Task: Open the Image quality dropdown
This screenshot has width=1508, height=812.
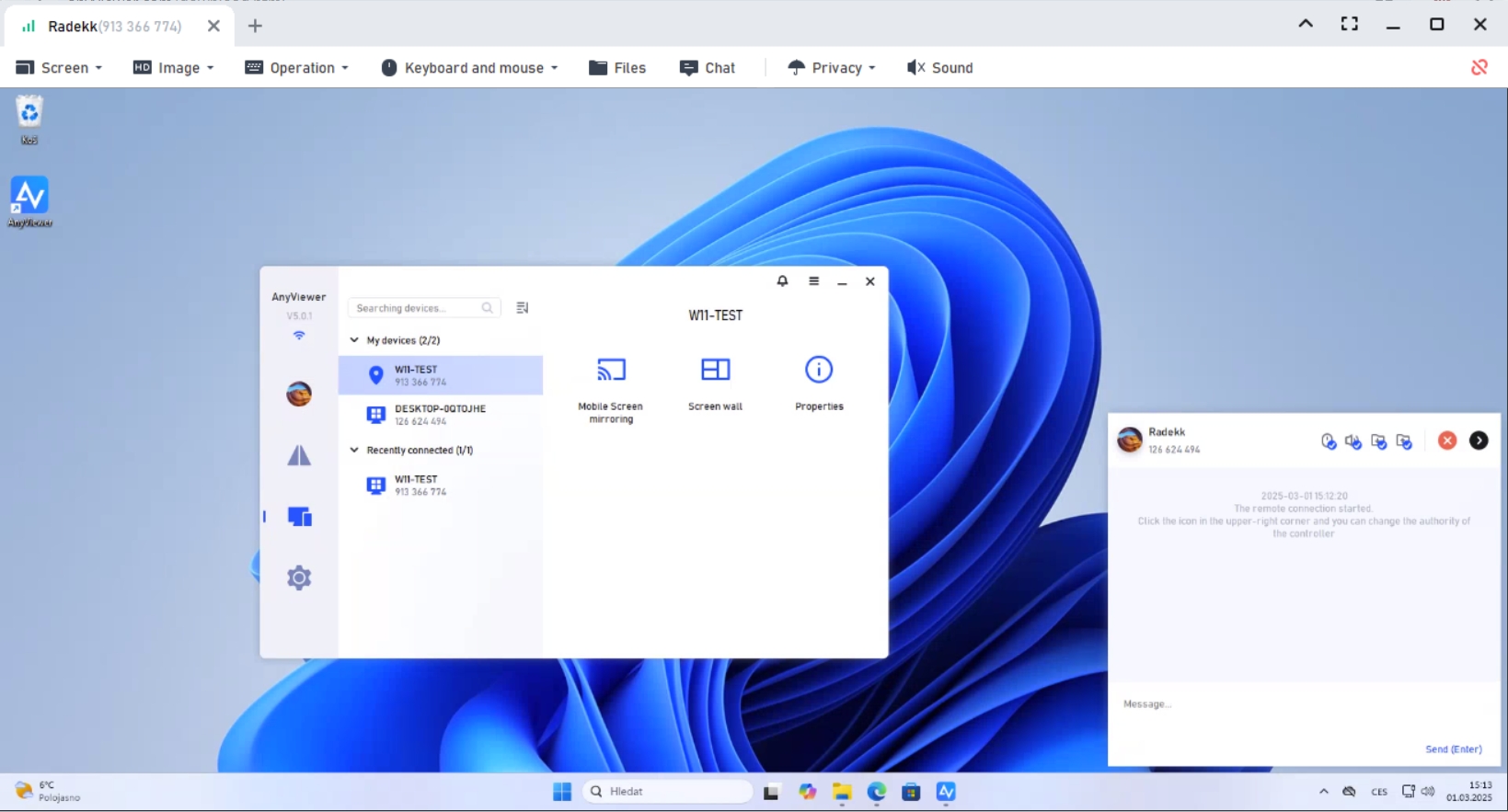Action: coord(173,68)
